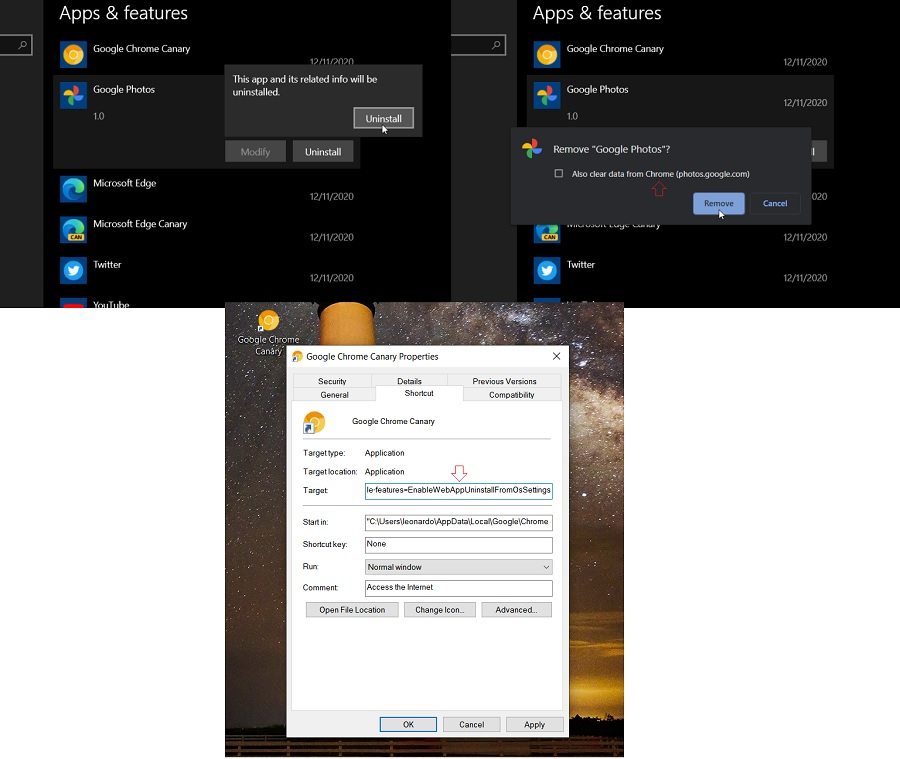Click Apply in the Properties dialog
900x759 pixels.
pyautogui.click(x=534, y=725)
